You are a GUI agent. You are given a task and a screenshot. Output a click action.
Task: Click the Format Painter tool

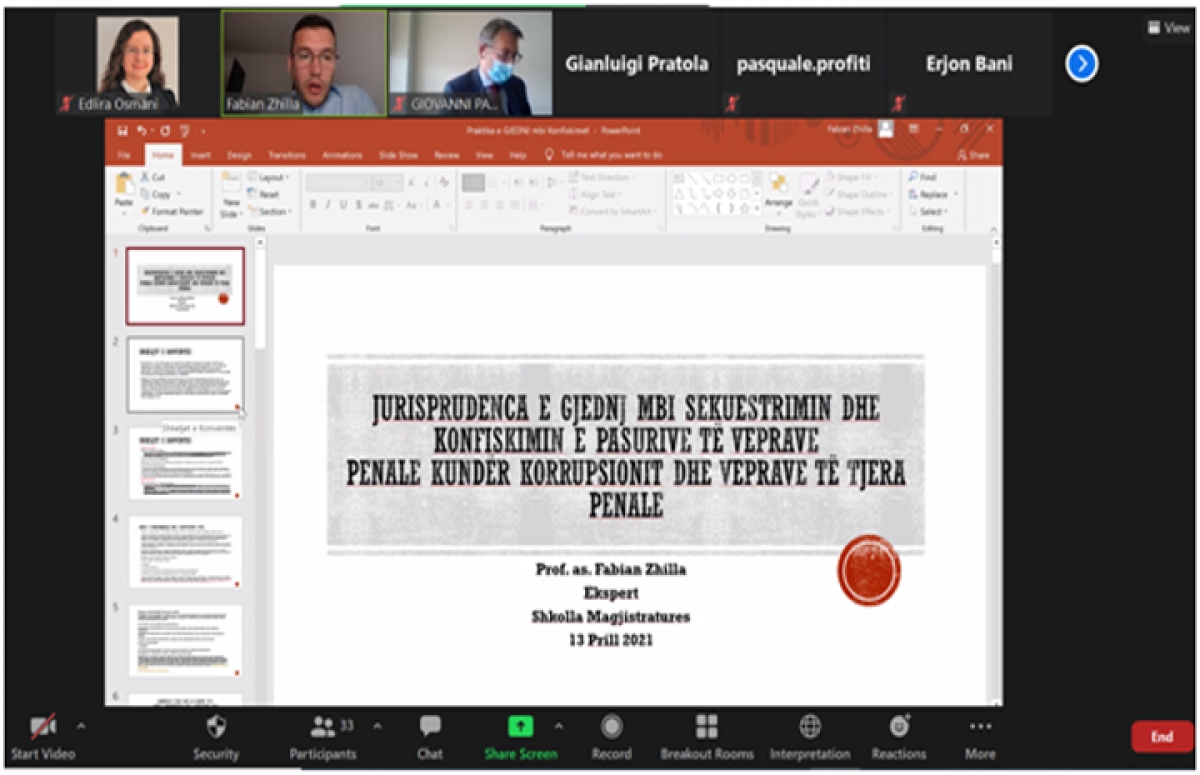point(172,211)
